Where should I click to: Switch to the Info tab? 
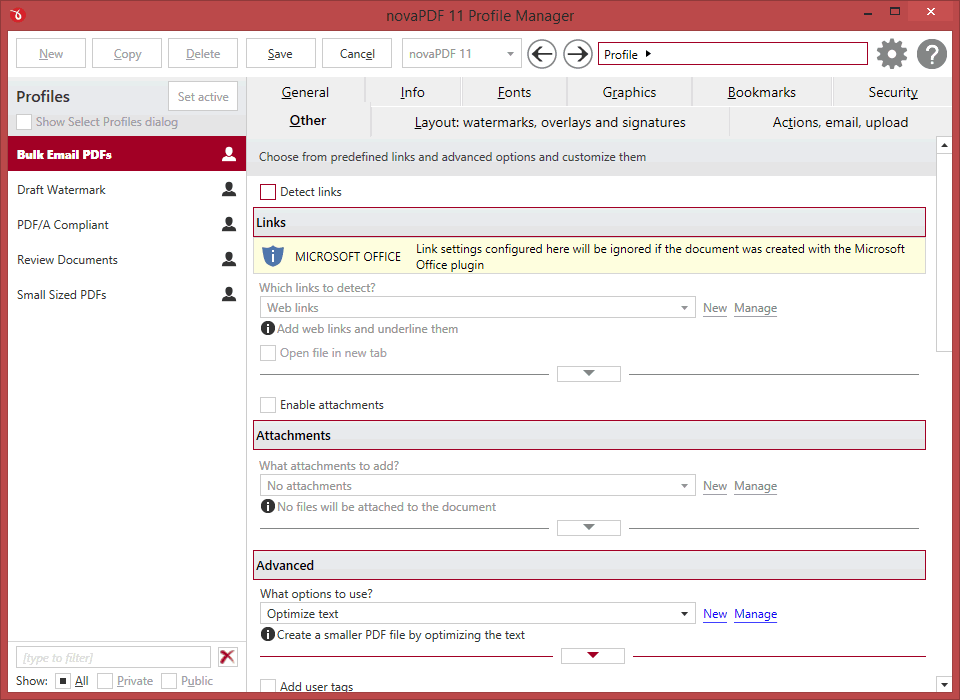(413, 92)
